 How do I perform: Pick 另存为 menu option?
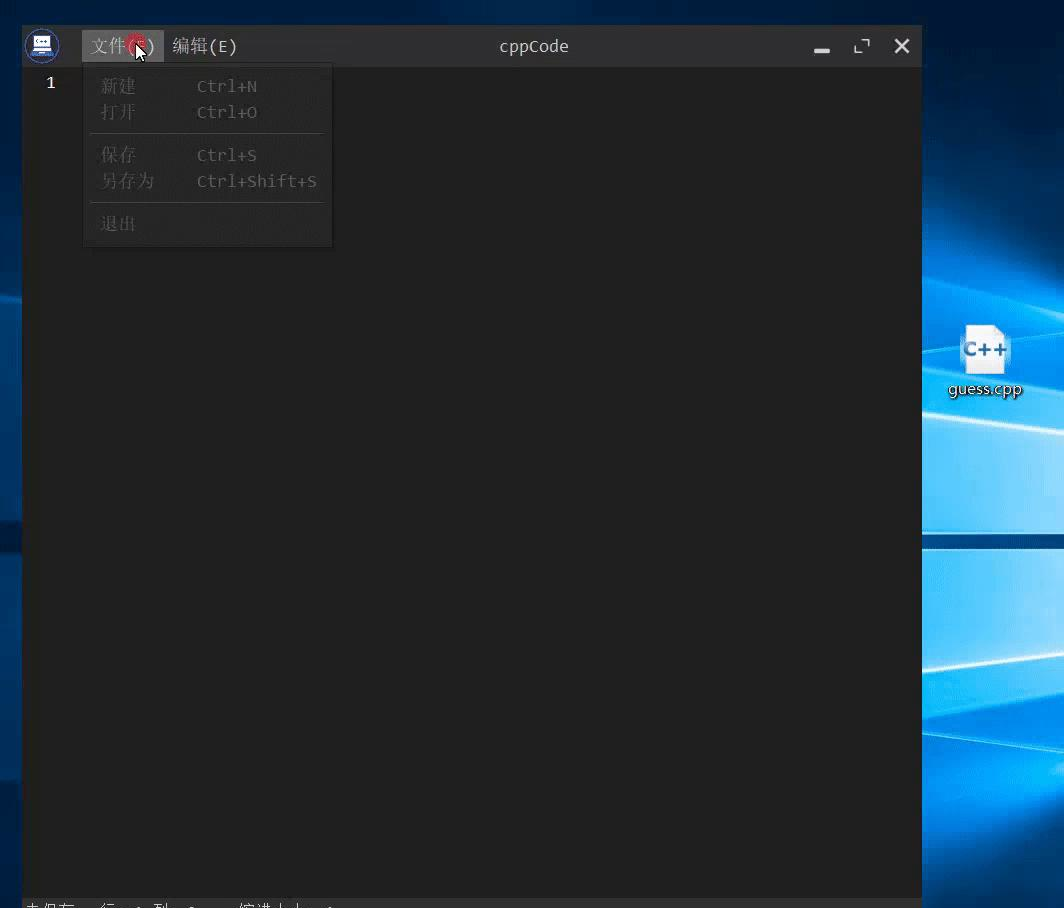(x=127, y=181)
